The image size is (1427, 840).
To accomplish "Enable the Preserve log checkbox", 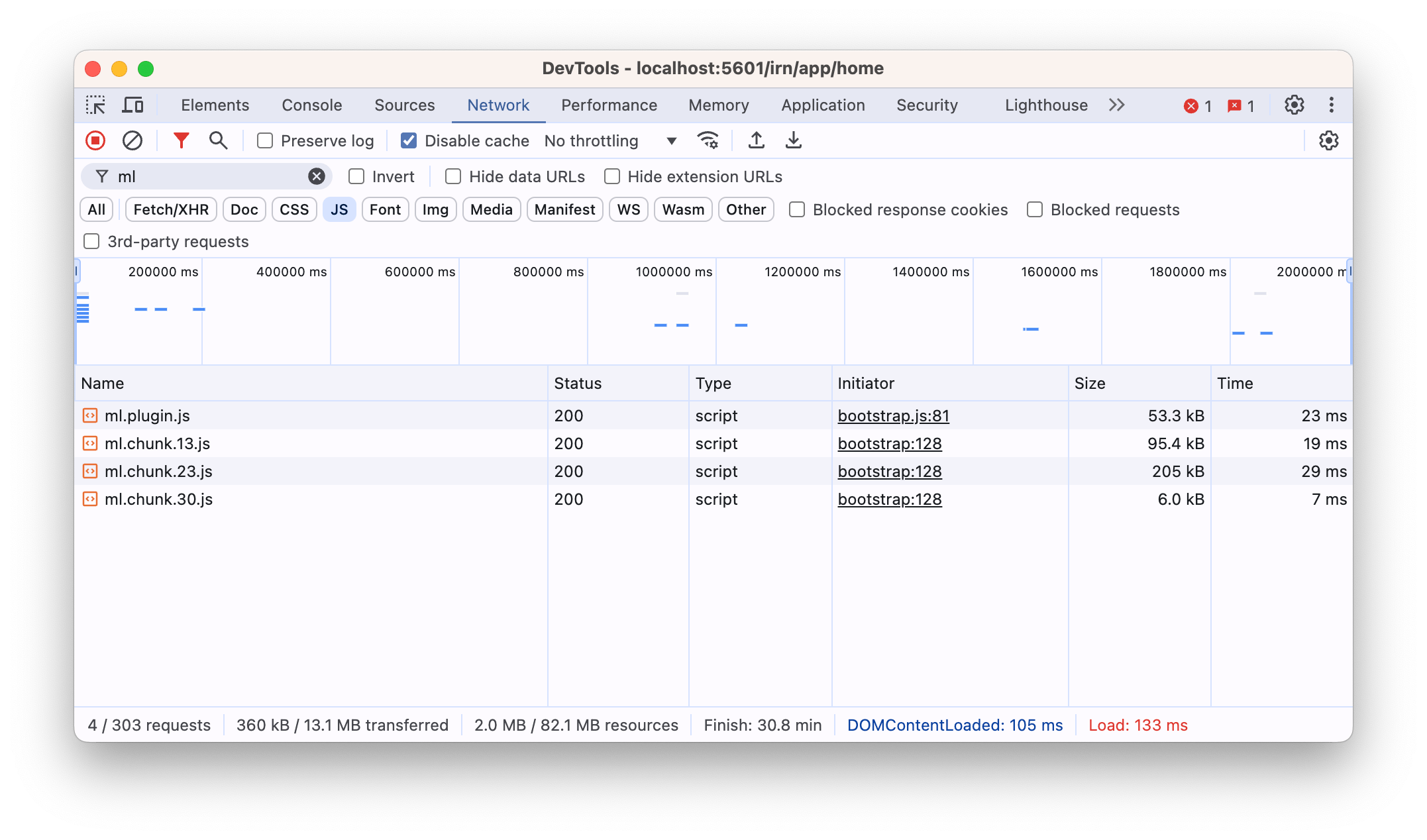I will (x=265, y=140).
